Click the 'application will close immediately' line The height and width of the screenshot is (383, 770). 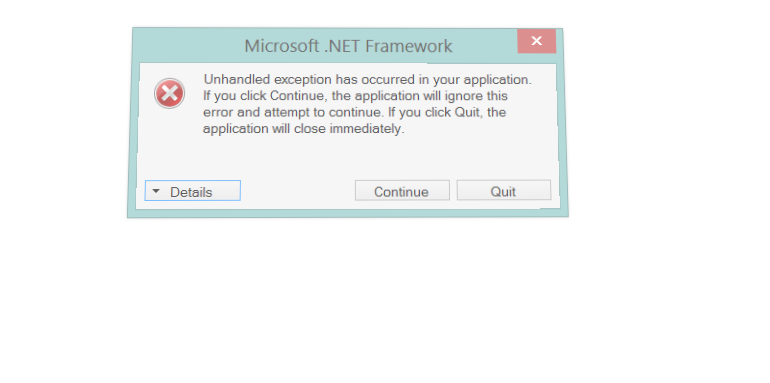pos(303,129)
